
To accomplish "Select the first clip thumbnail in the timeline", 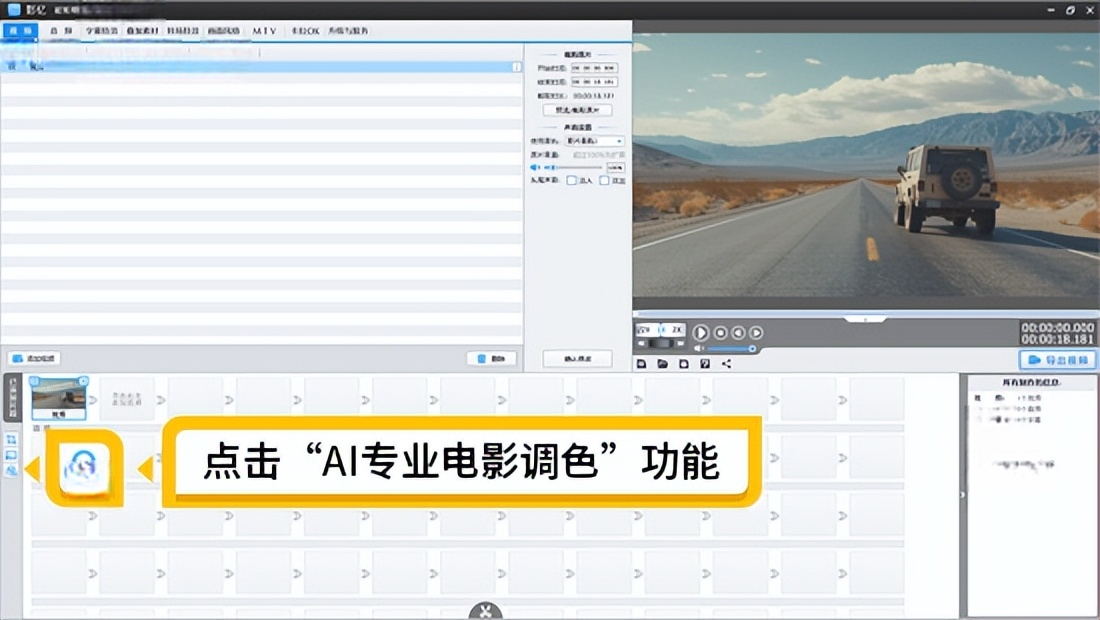I will pyautogui.click(x=59, y=398).
